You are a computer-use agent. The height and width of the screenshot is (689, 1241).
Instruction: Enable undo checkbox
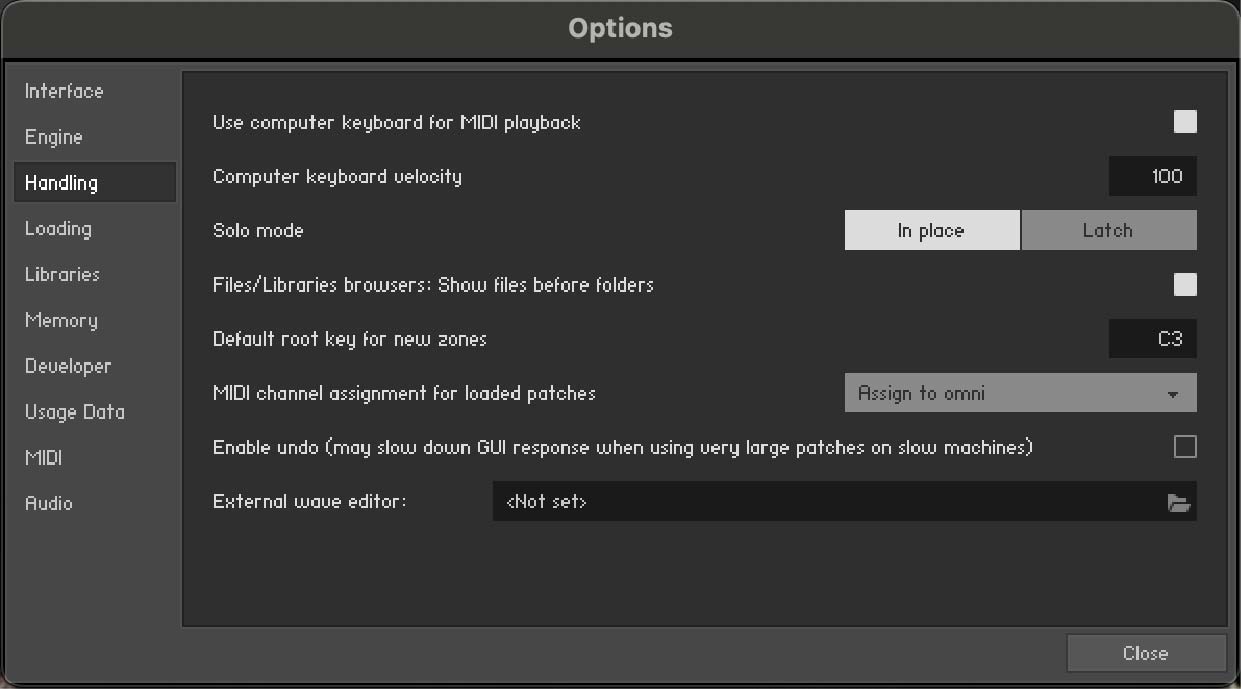point(1185,447)
